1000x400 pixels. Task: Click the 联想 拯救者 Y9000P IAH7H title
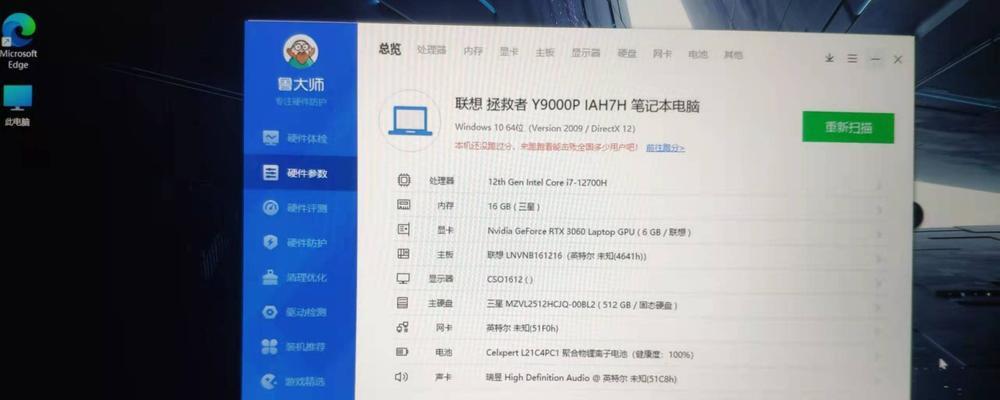tap(577, 105)
